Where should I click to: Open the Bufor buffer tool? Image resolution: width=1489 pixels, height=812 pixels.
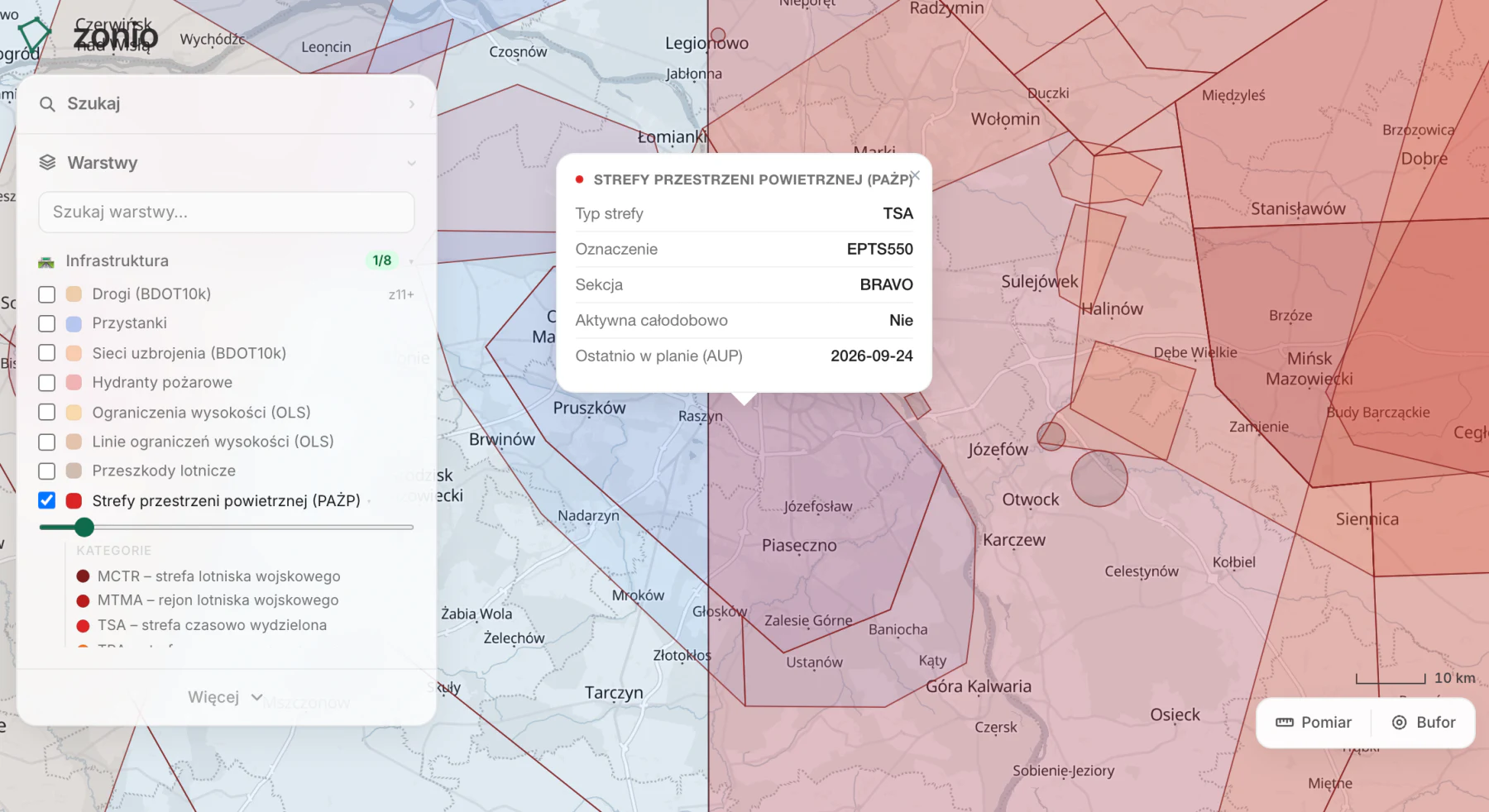(x=1424, y=723)
